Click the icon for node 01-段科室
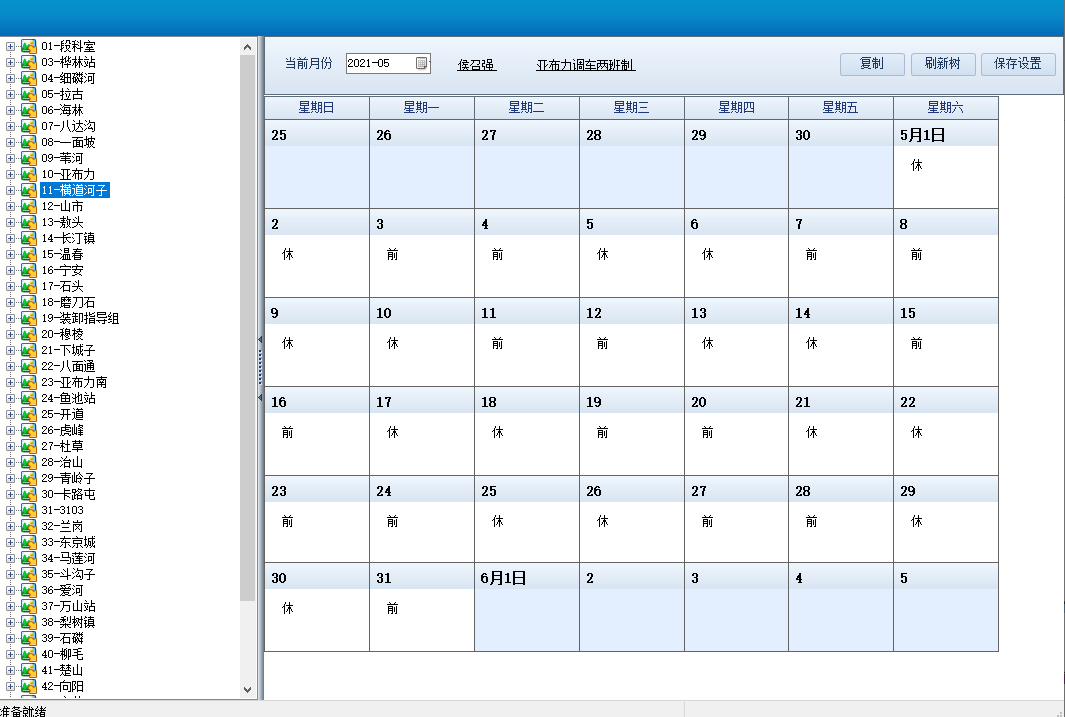The height and width of the screenshot is (717, 1065). [x=29, y=46]
